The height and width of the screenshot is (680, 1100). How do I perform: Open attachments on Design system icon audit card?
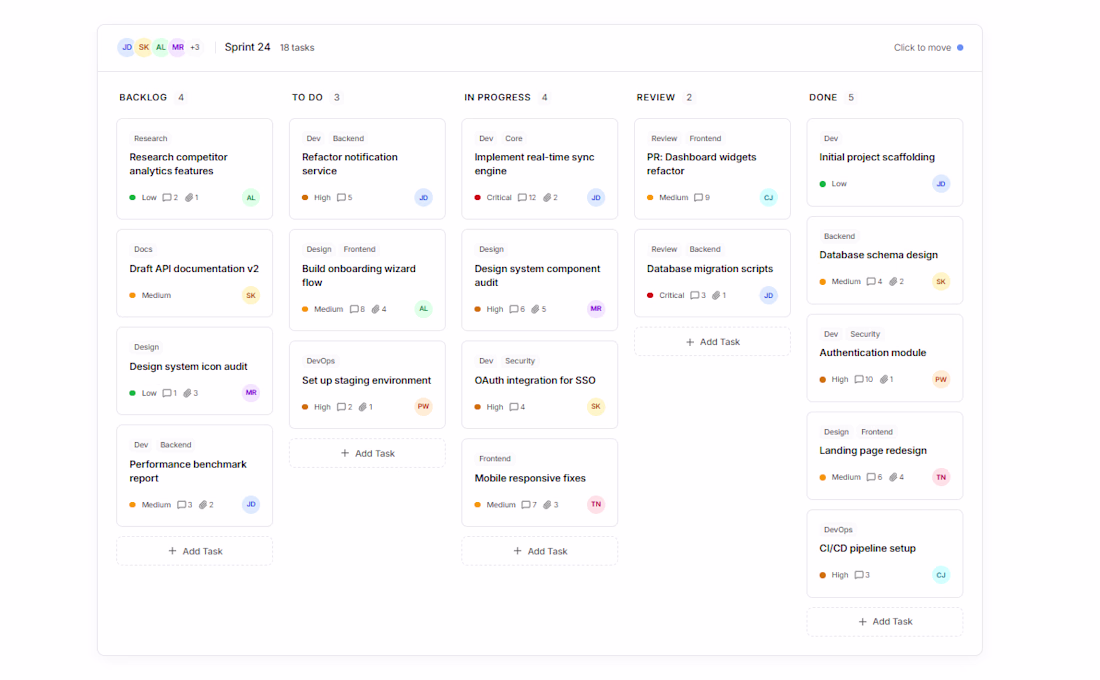pos(188,393)
